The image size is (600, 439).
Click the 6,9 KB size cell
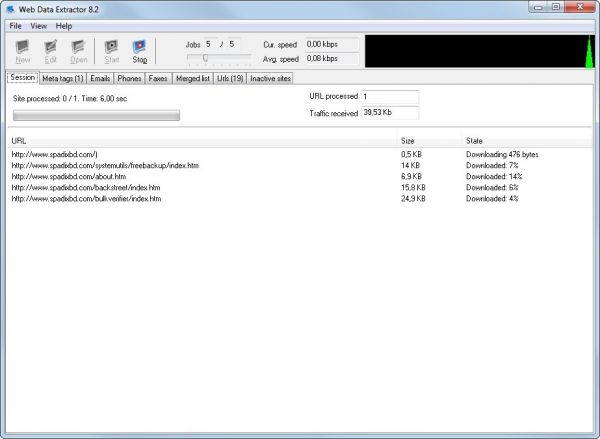[411, 176]
